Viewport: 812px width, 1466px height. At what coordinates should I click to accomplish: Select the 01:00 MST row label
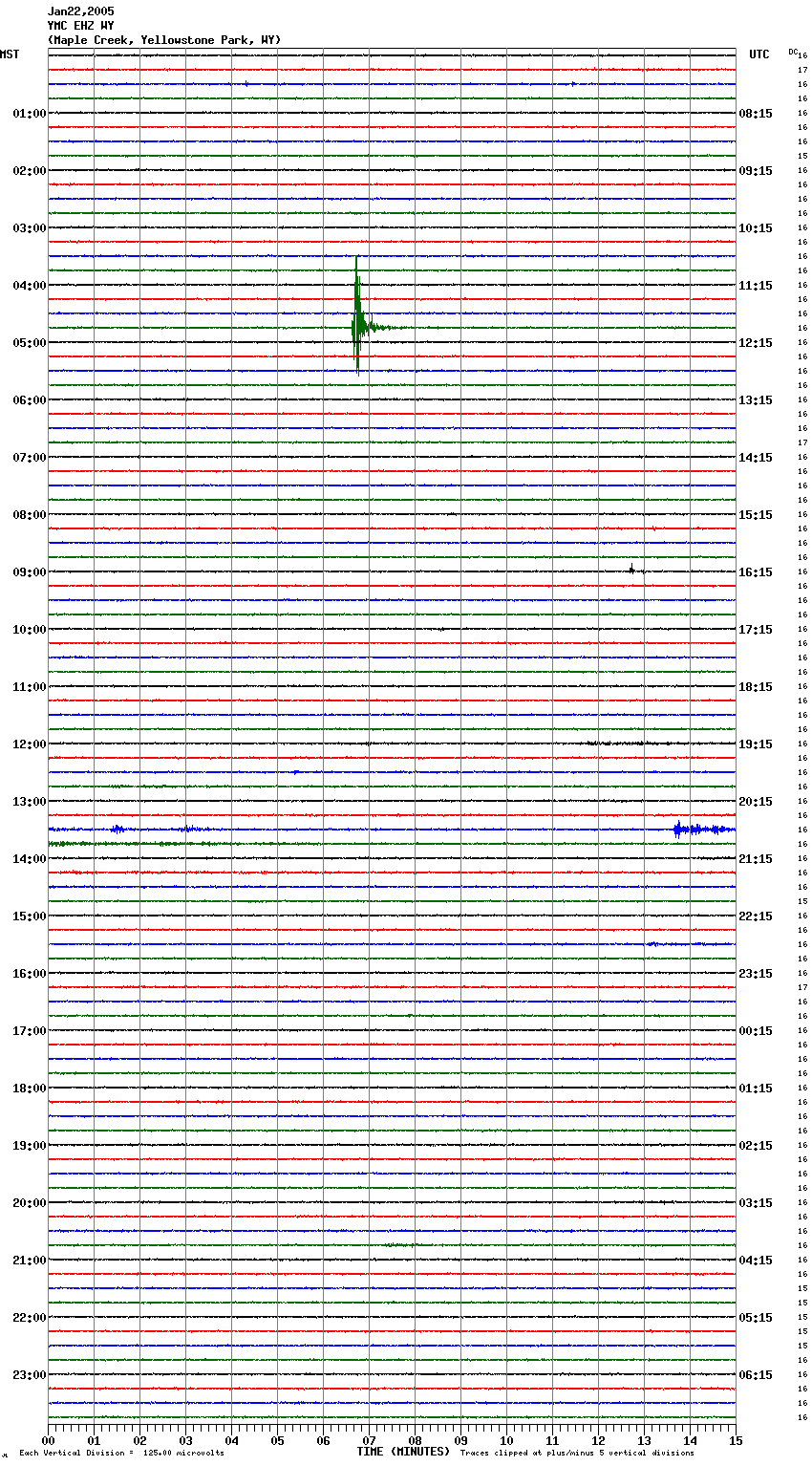point(30,114)
